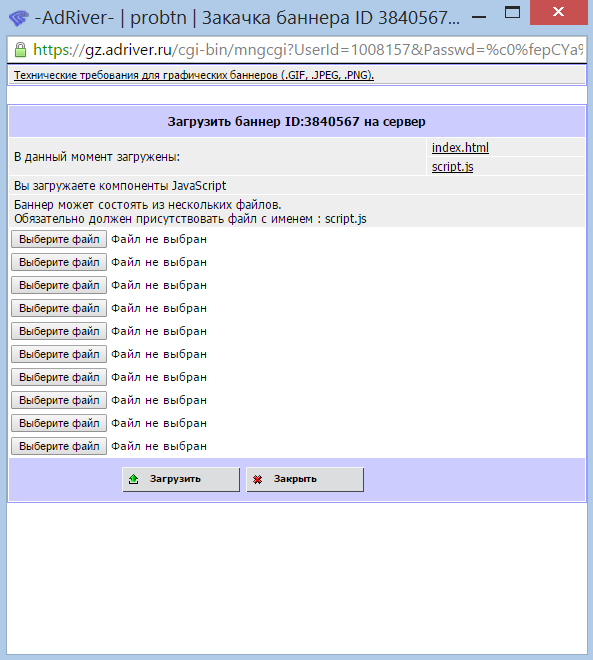Click the seventh Выберите файл button
Screen dimensions: 593x660
pyautogui.click(x=59, y=377)
